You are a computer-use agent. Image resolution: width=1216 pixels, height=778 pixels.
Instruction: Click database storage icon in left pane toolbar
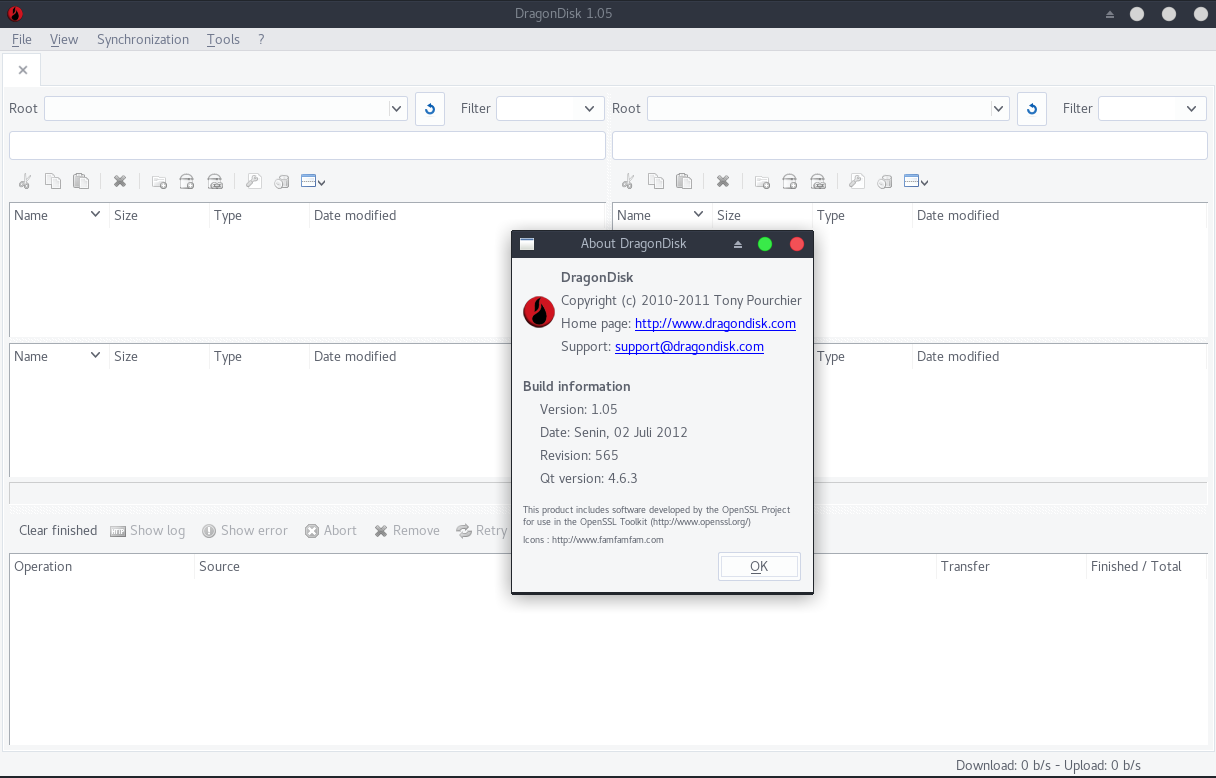click(282, 181)
